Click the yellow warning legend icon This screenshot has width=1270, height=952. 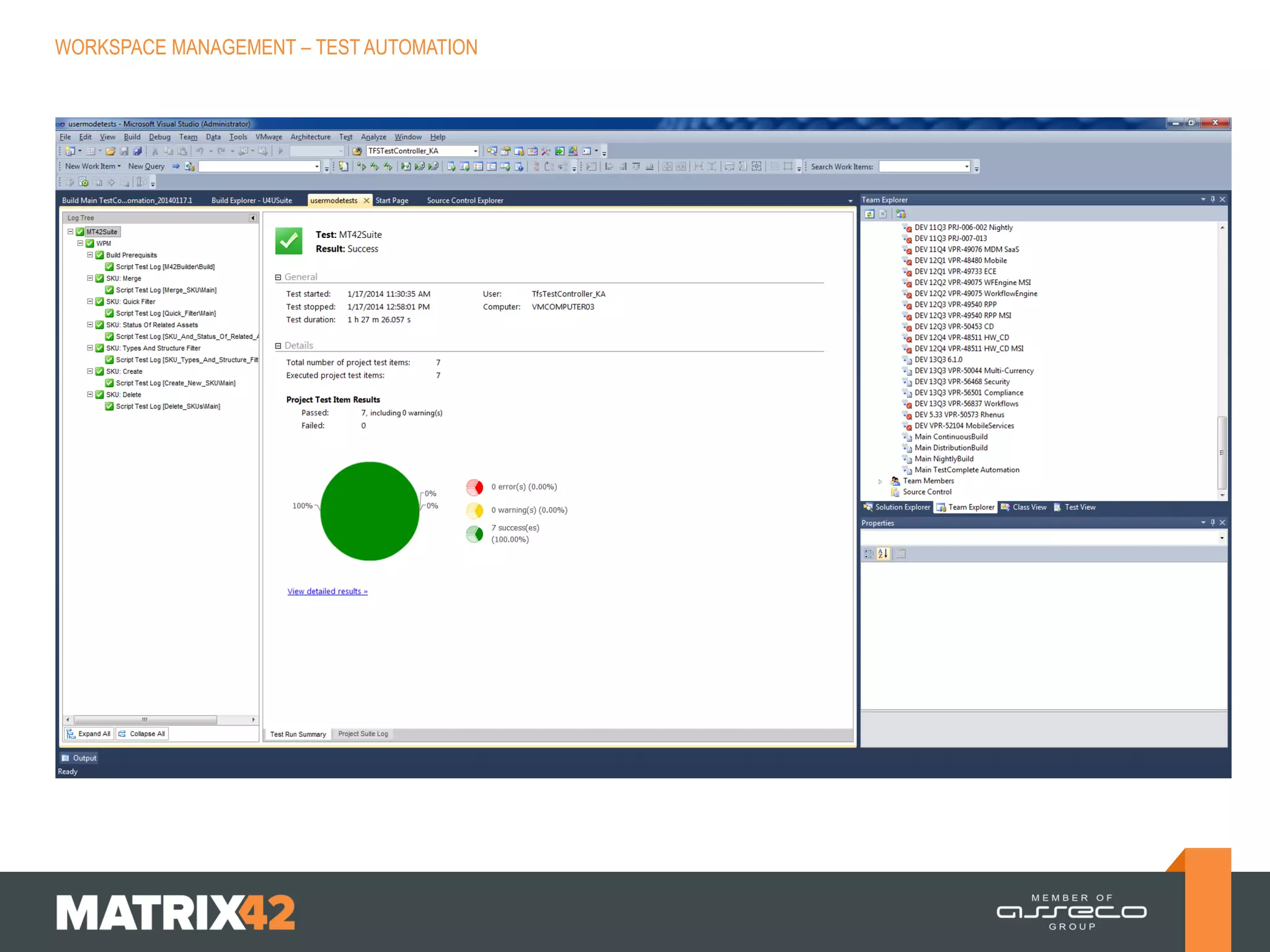click(474, 511)
